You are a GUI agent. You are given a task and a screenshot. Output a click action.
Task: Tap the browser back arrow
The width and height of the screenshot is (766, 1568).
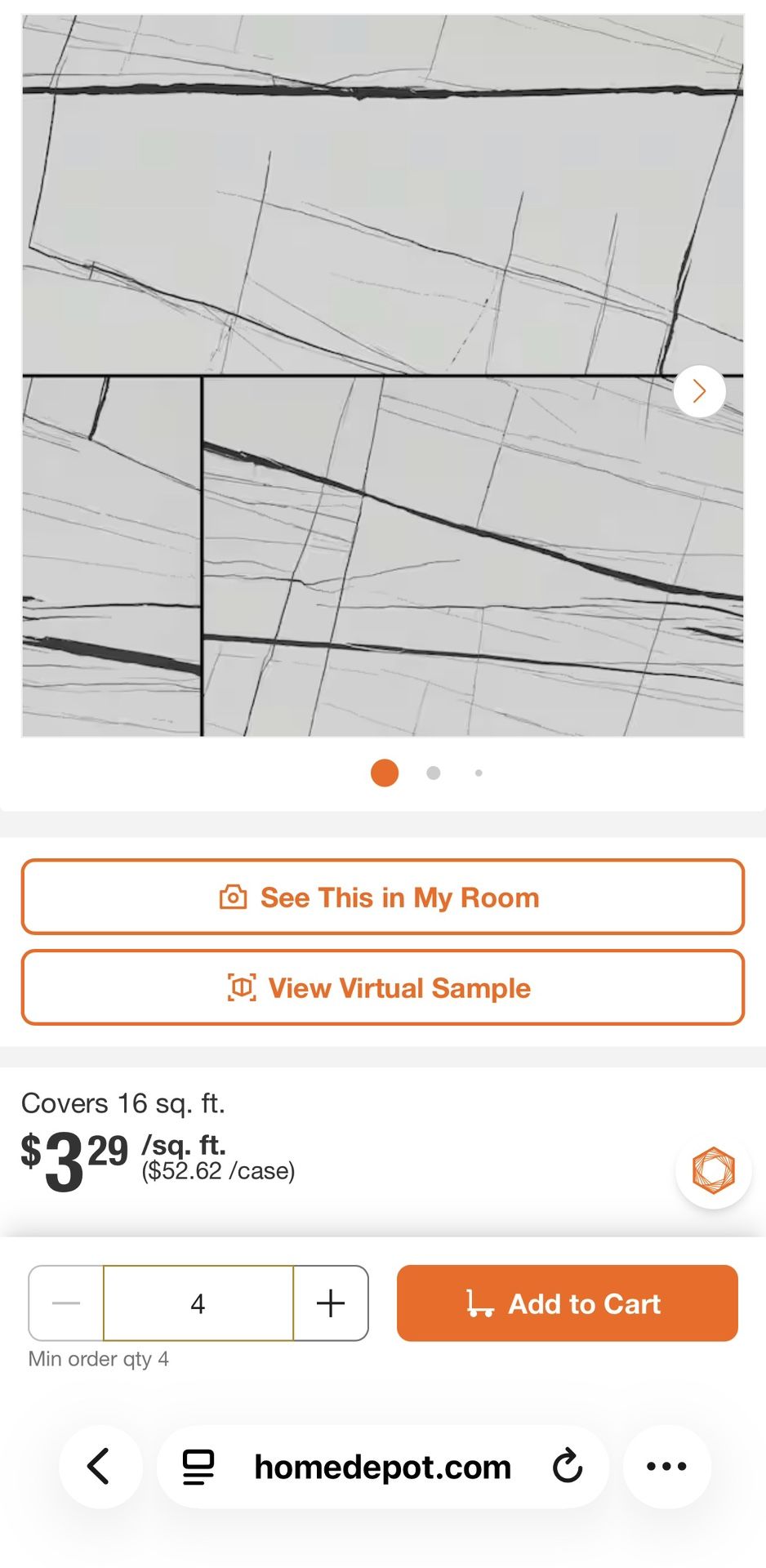click(x=100, y=1467)
